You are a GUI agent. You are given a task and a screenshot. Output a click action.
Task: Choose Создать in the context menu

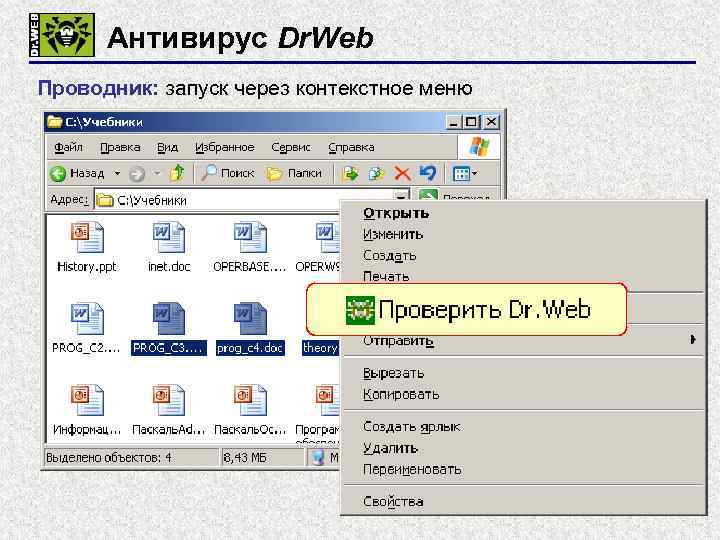coord(523,256)
